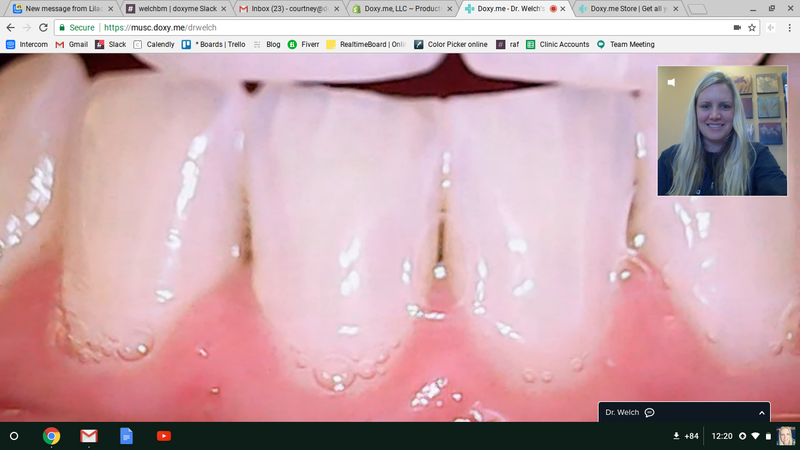The width and height of the screenshot is (800, 450).
Task: Expand the Dr. Welch chat panel
Action: 762,412
